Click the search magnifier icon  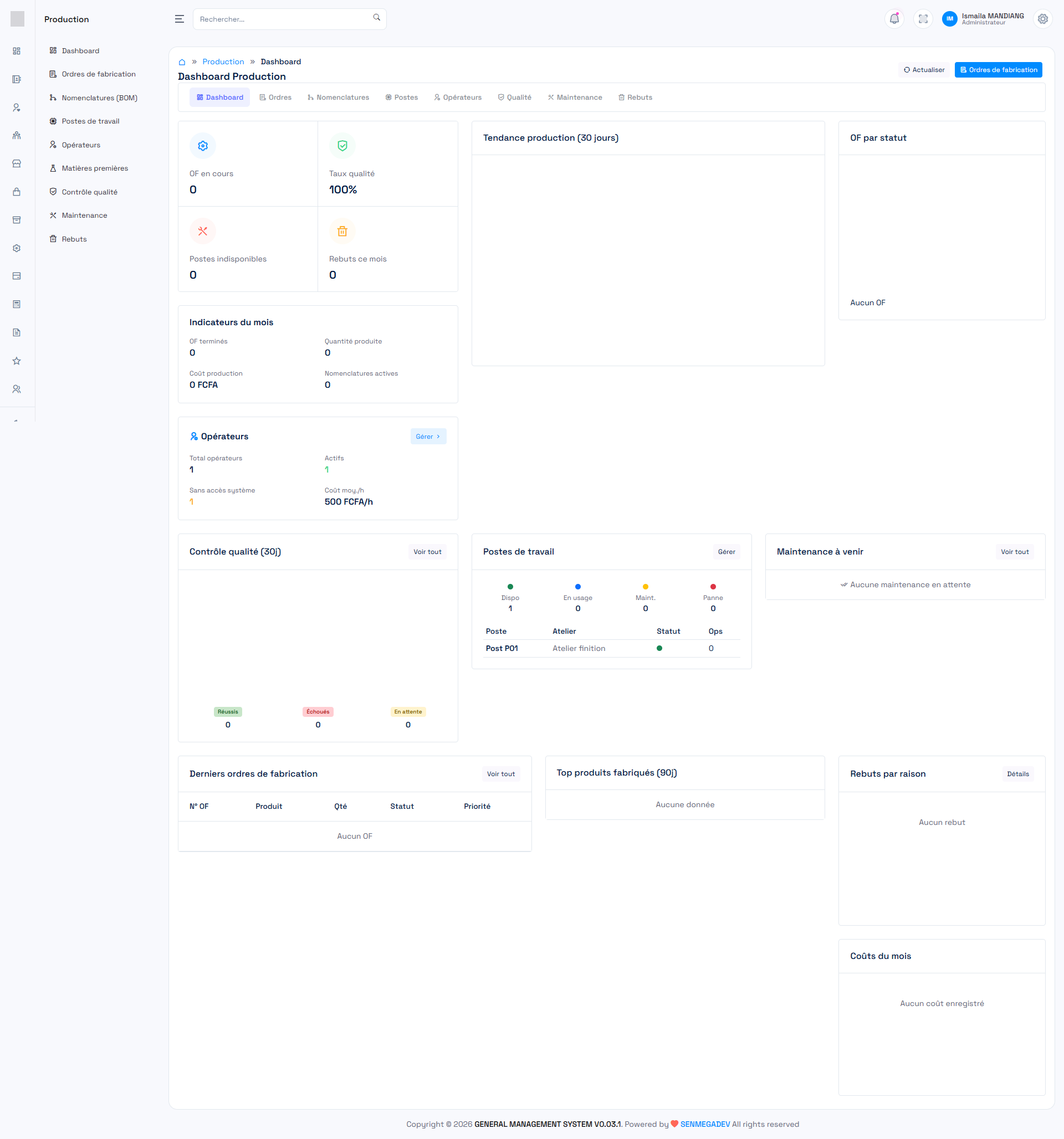376,18
